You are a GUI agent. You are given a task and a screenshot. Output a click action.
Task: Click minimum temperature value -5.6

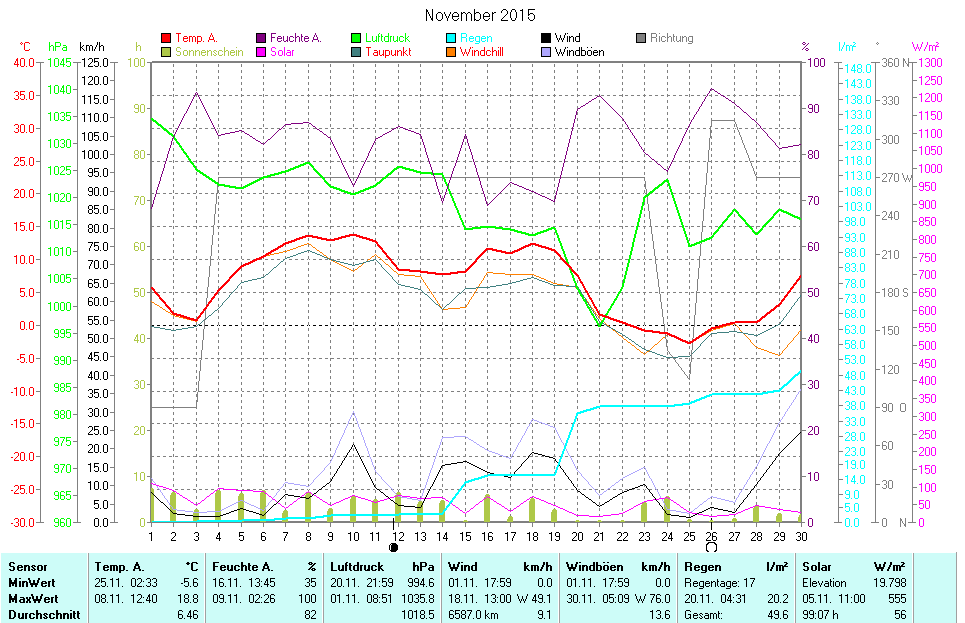point(190,583)
